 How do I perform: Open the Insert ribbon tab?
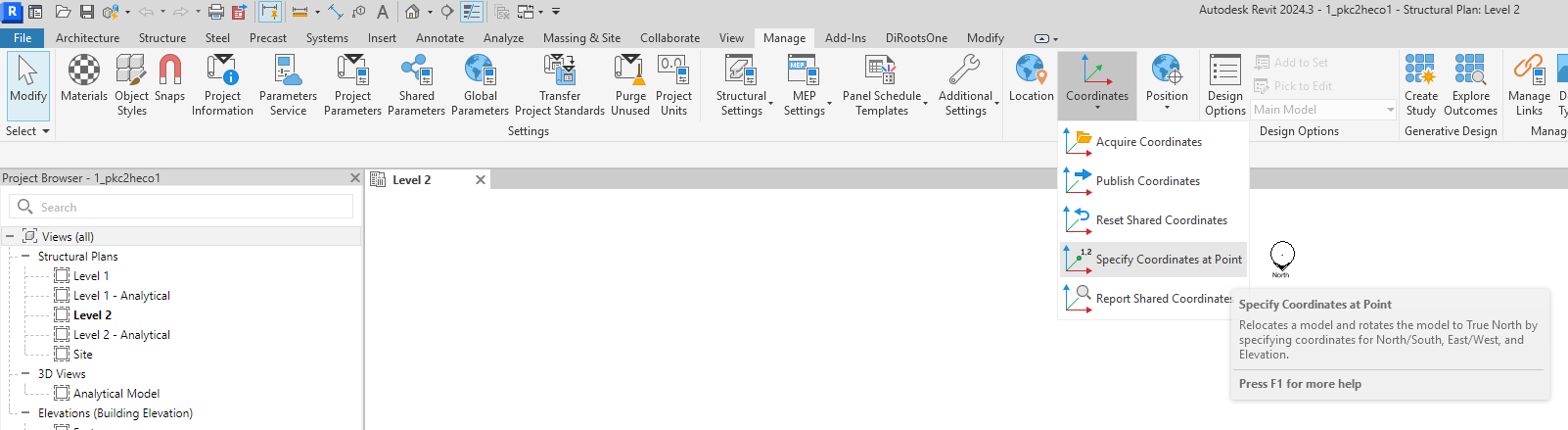click(x=382, y=38)
